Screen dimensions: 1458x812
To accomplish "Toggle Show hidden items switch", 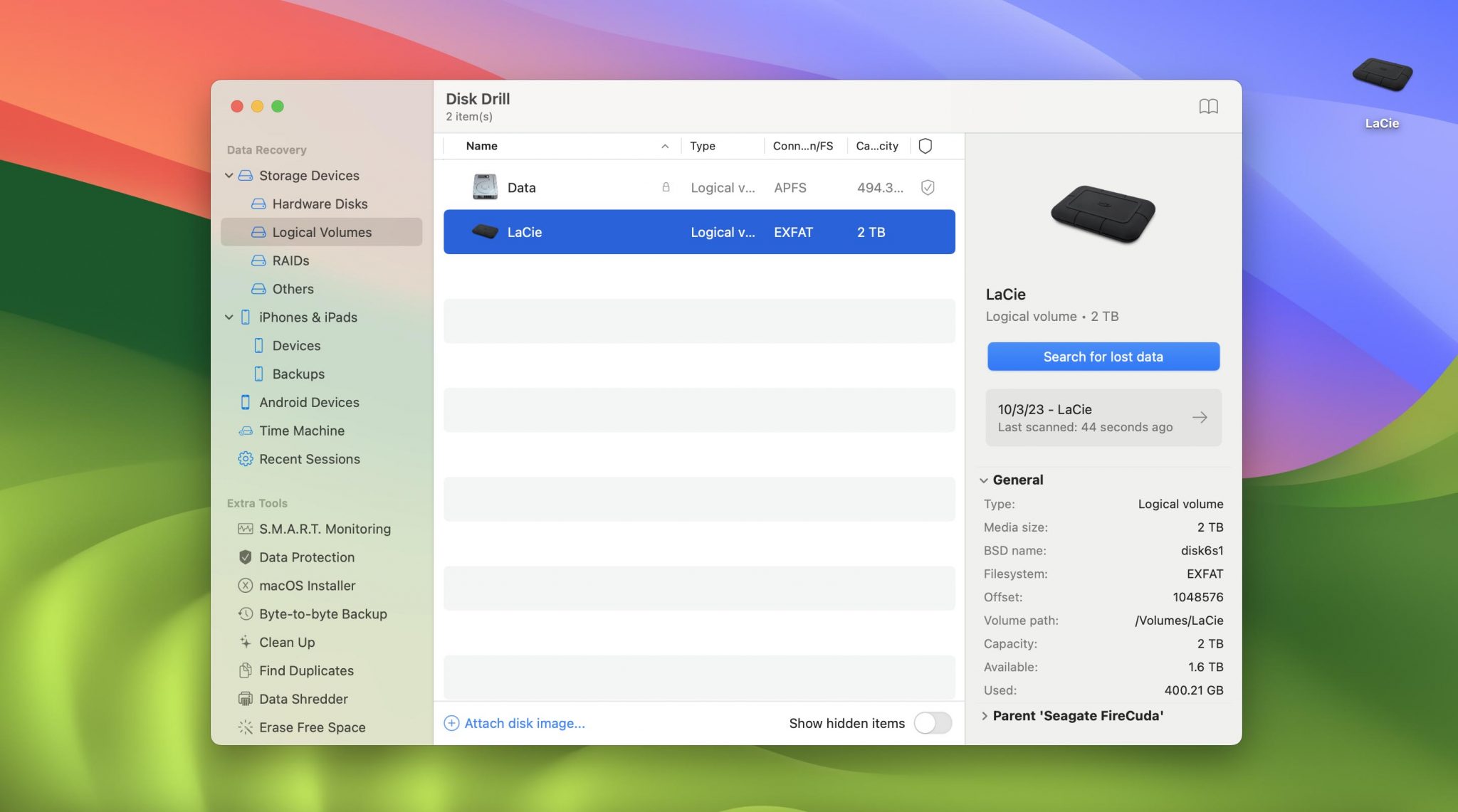I will [x=933, y=723].
